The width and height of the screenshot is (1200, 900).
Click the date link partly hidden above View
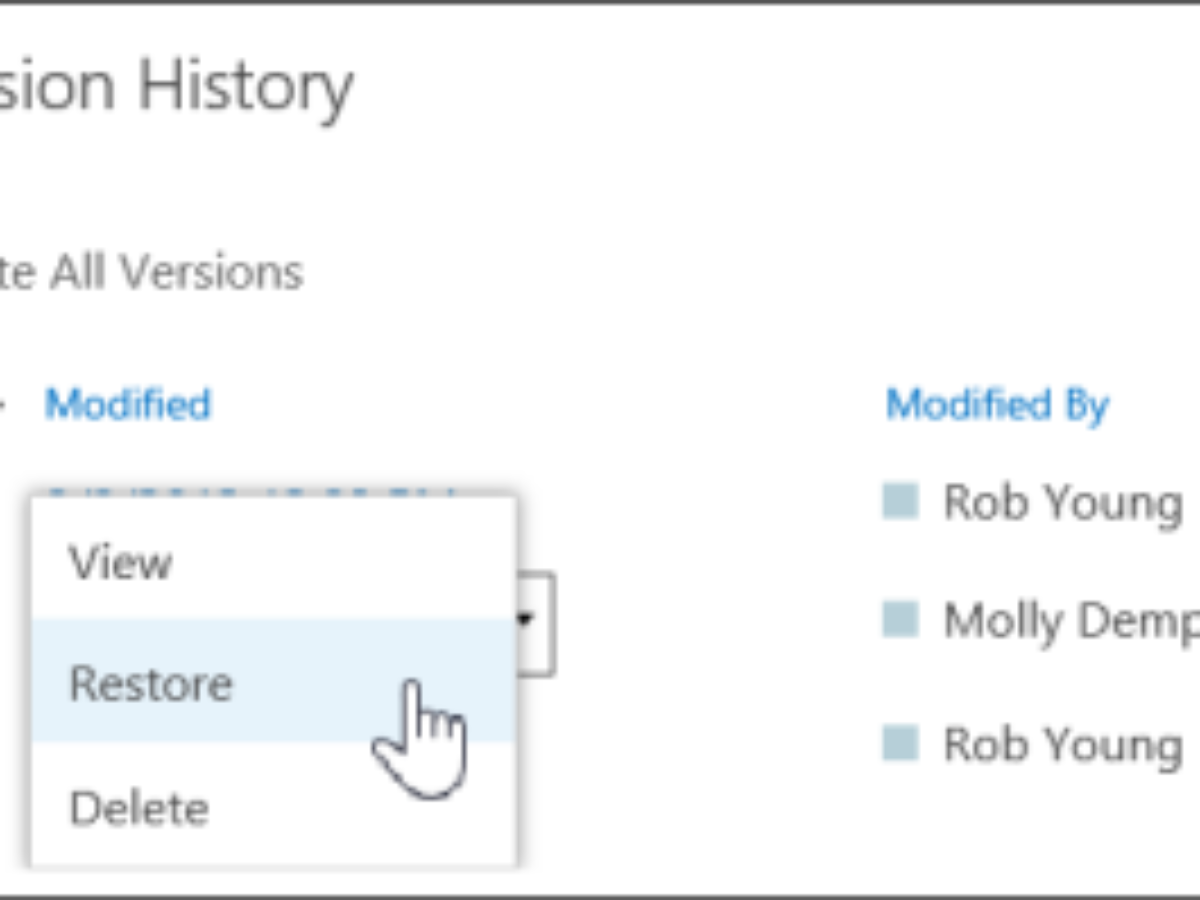point(250,492)
